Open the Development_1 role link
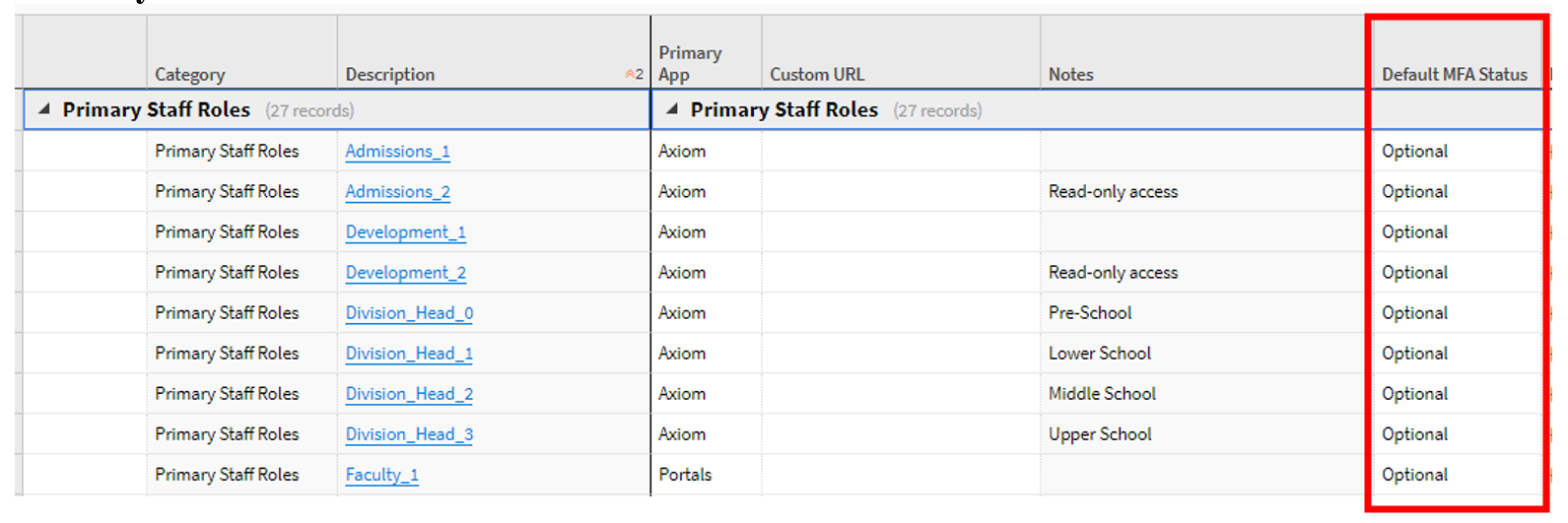The image size is (1568, 523). tap(405, 232)
